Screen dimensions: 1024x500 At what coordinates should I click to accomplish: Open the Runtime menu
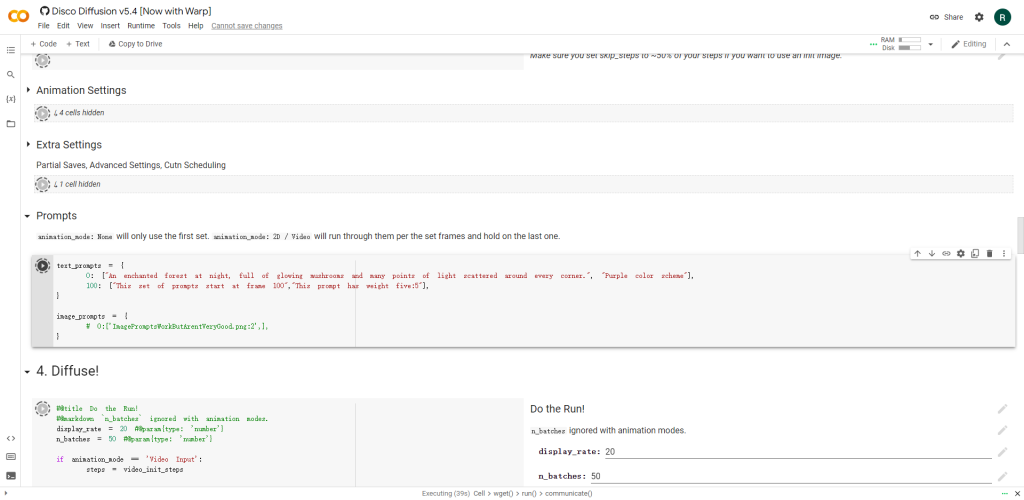point(141,26)
